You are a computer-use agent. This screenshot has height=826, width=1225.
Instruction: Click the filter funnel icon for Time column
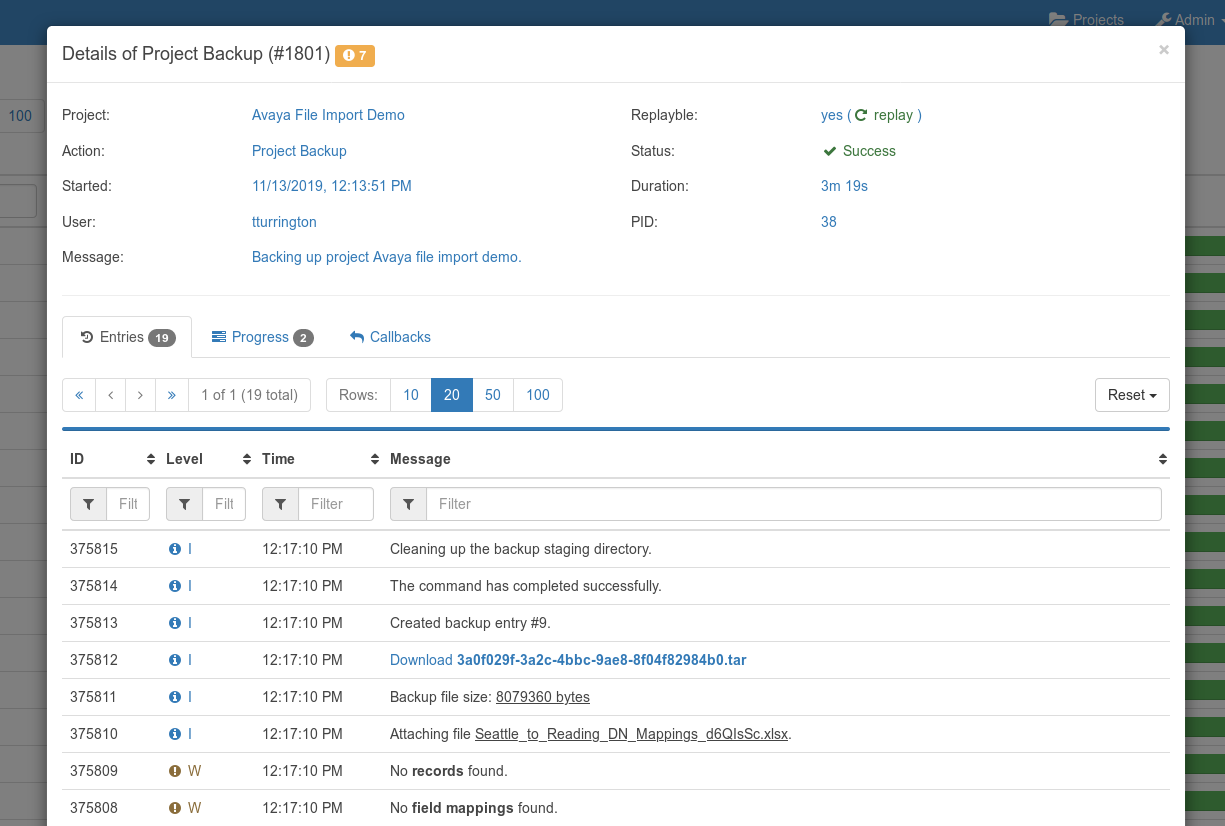(280, 504)
